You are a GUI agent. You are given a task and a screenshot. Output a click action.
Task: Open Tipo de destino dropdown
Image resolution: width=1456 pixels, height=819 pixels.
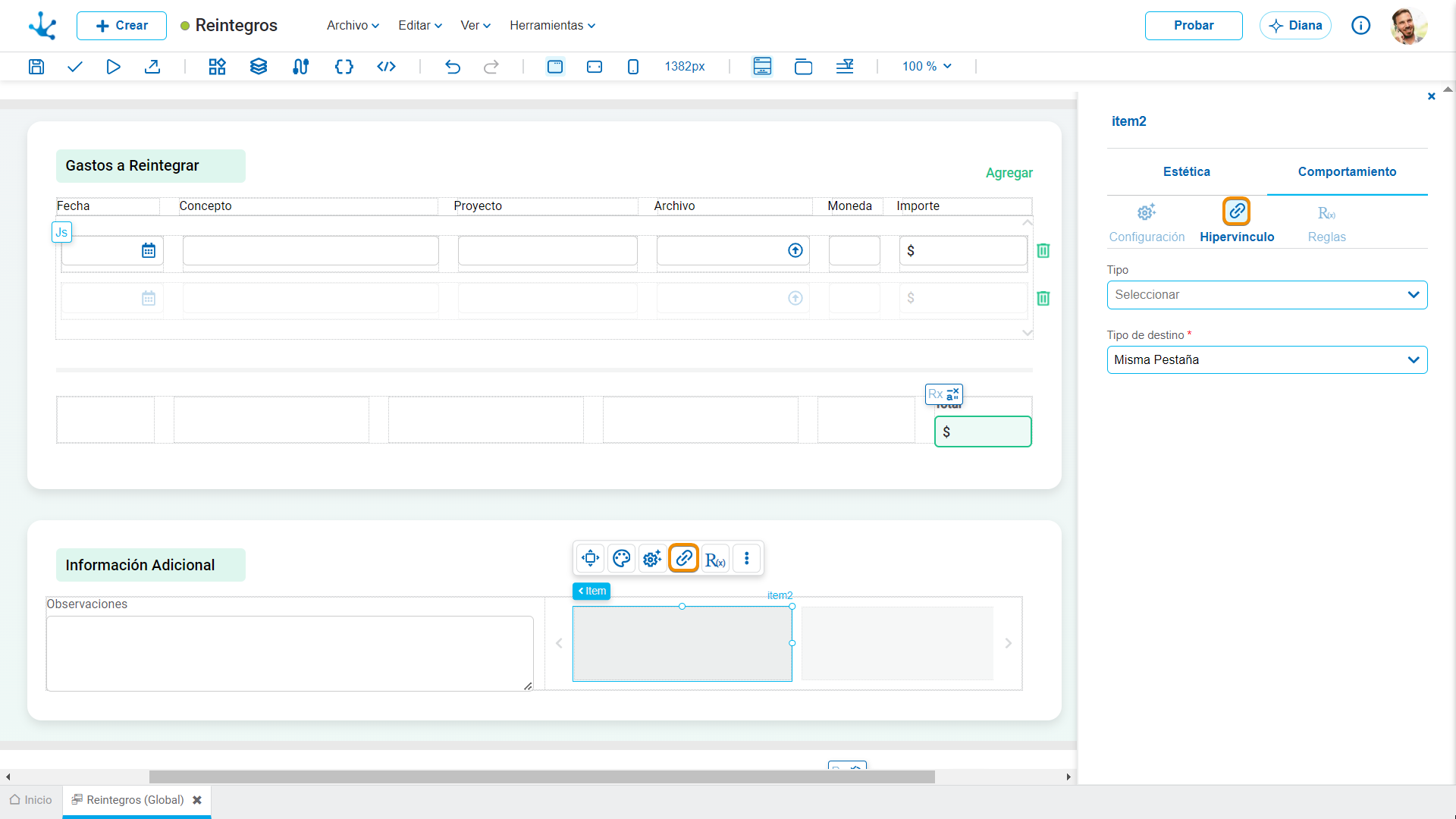(x=1267, y=360)
